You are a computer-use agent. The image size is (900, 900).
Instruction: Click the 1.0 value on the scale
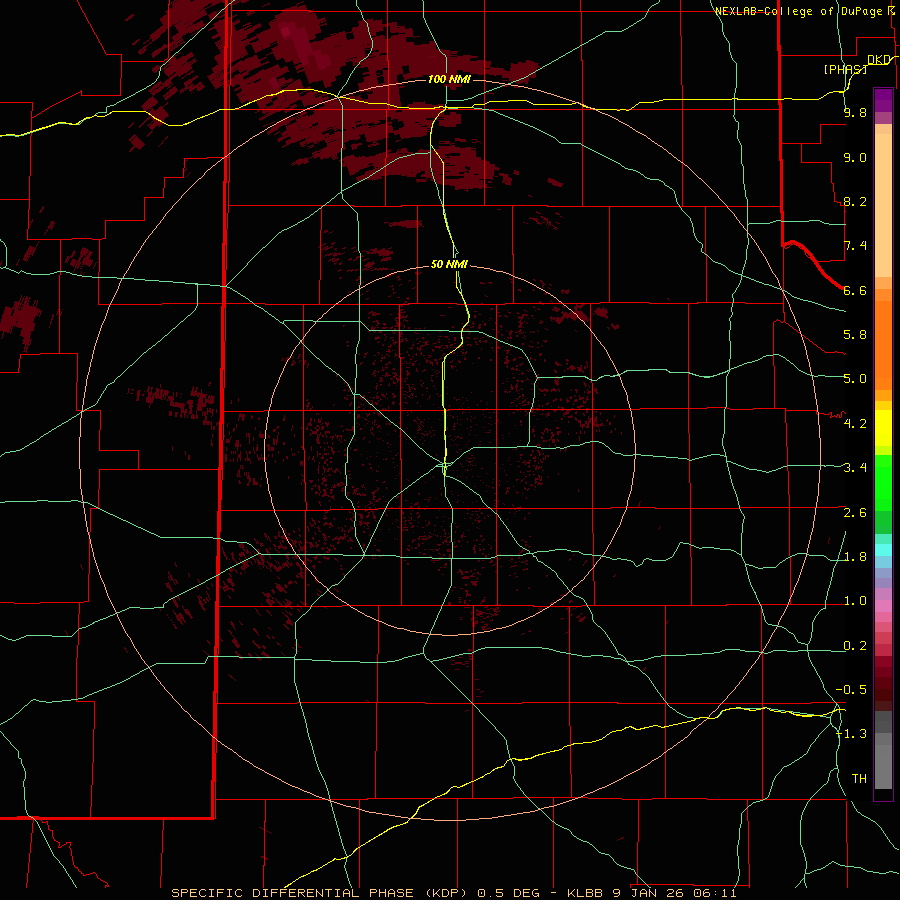(855, 600)
